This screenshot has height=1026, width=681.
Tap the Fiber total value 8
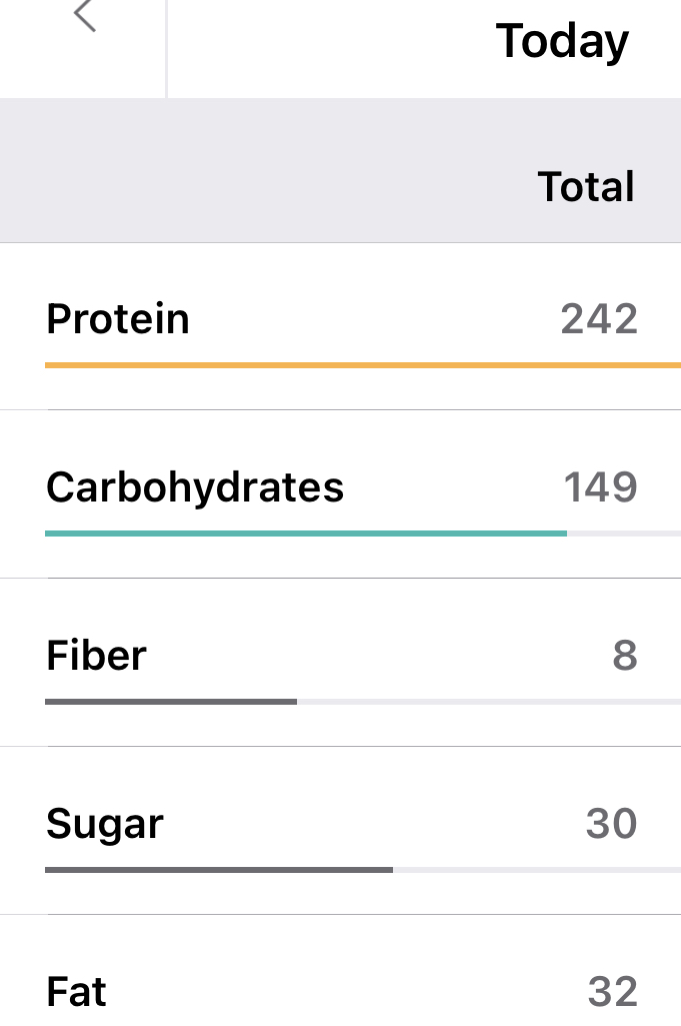625,655
